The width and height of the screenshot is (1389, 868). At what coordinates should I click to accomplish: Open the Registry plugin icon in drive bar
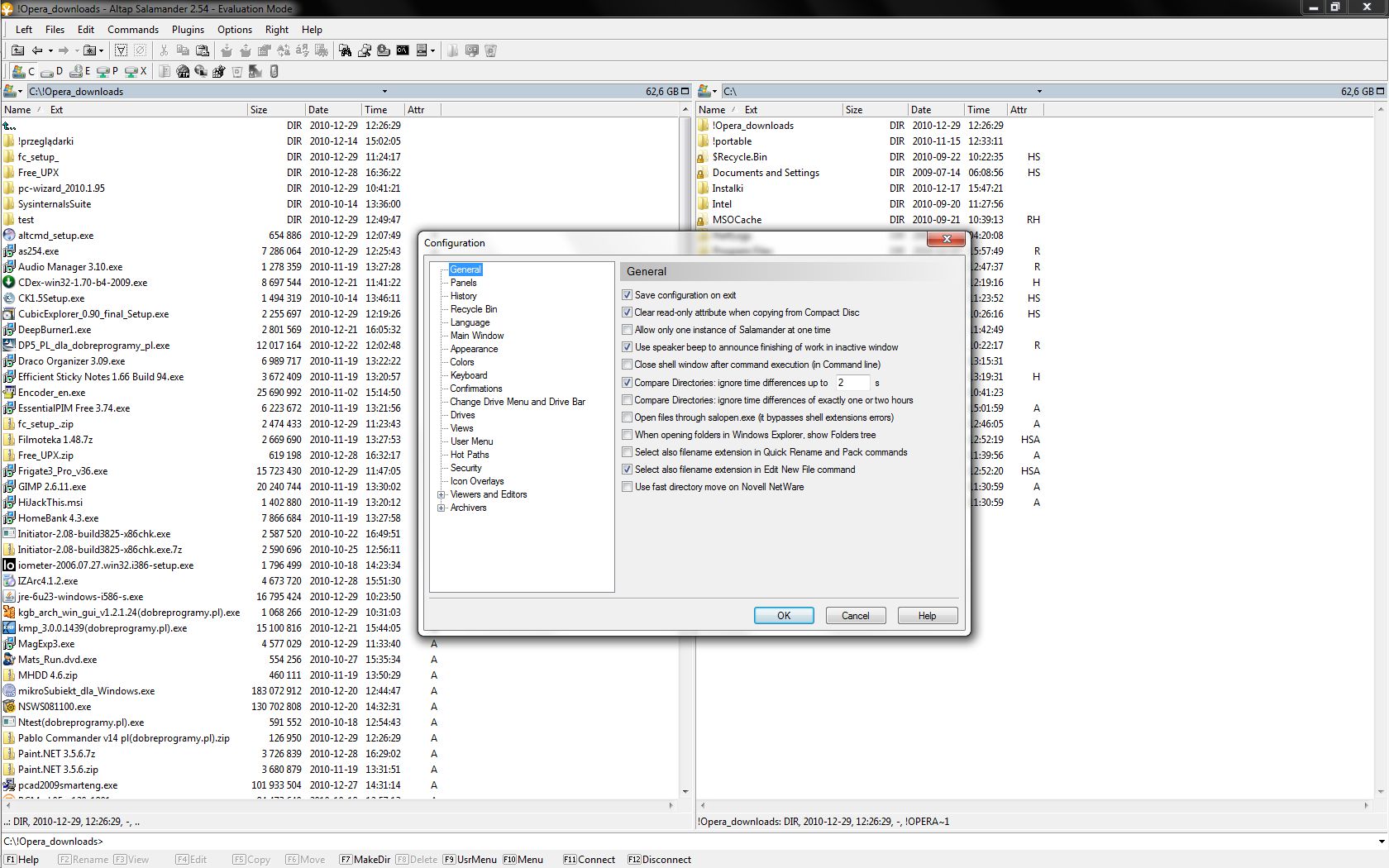219,71
